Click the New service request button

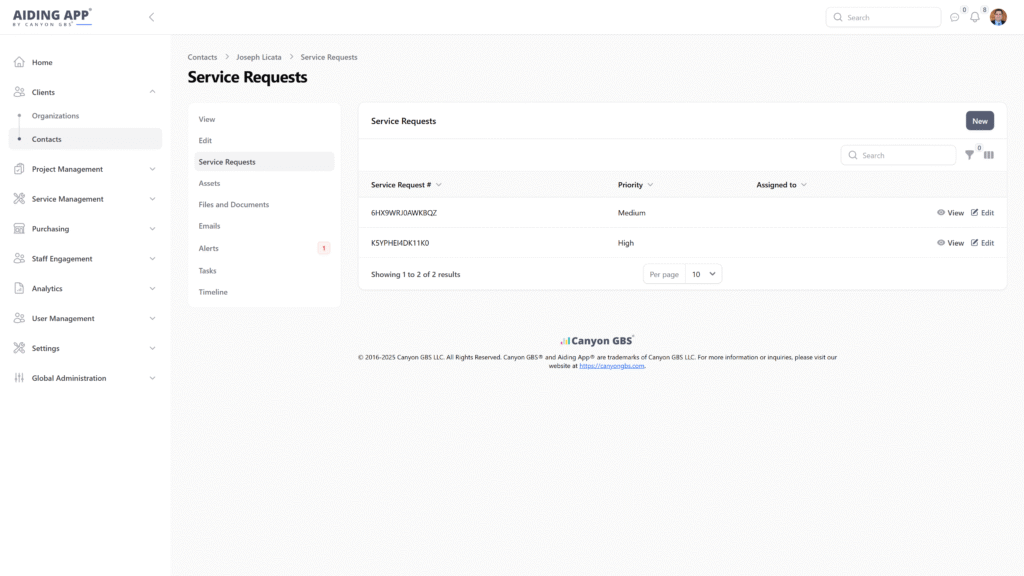[x=979, y=121]
